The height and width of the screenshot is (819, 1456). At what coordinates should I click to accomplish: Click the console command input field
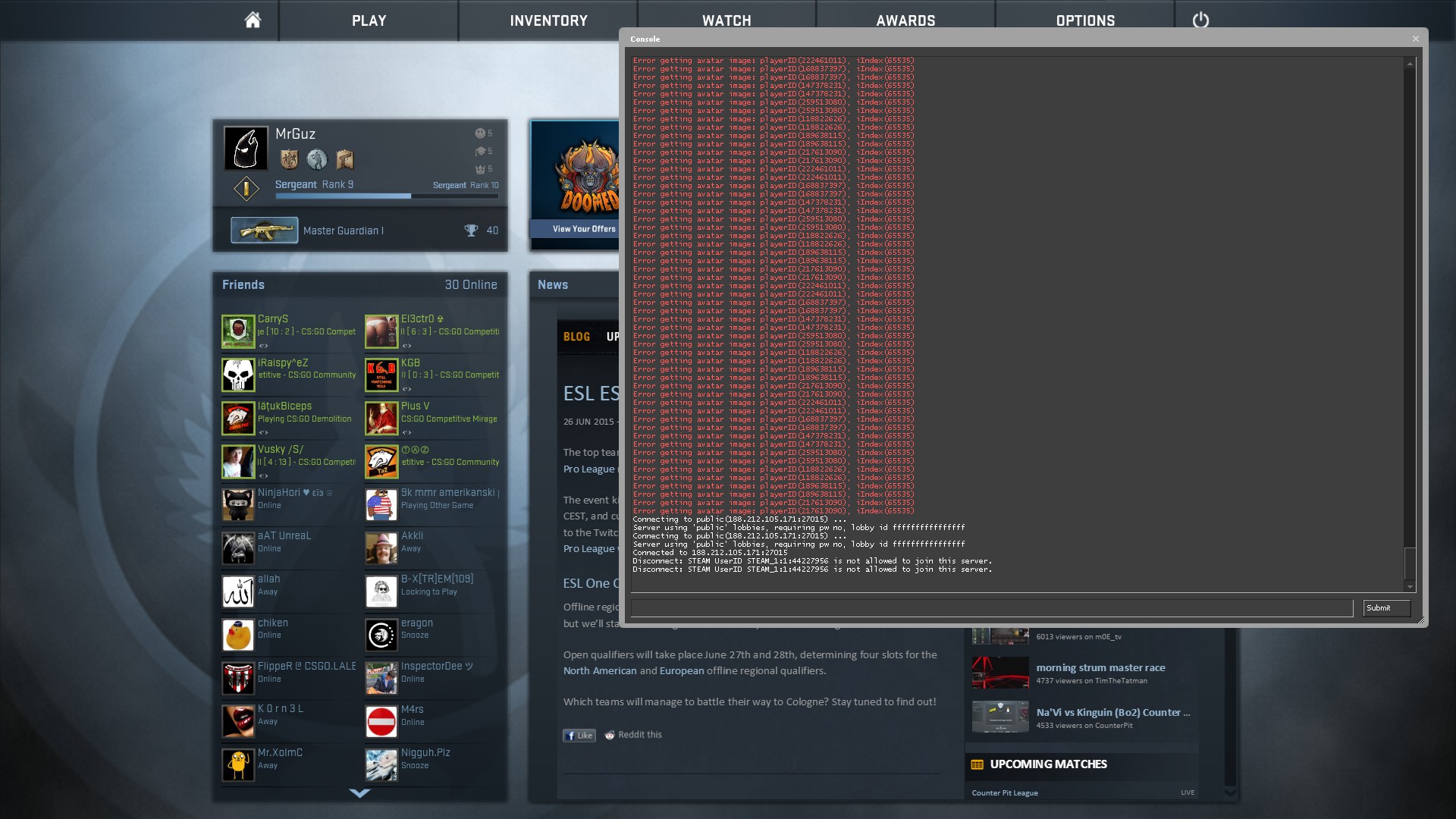(991, 608)
